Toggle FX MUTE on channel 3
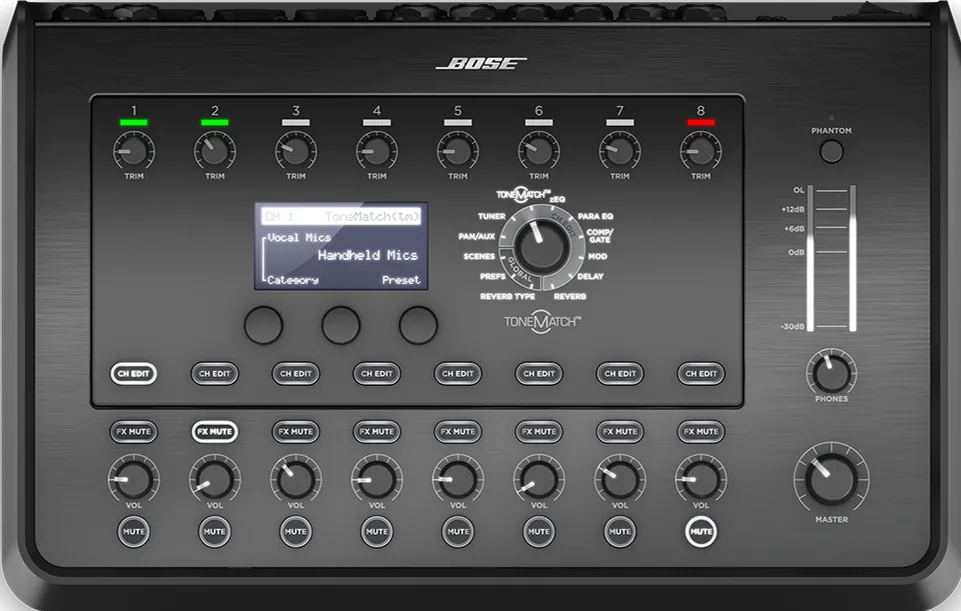This screenshot has height=611, width=961. [x=295, y=431]
